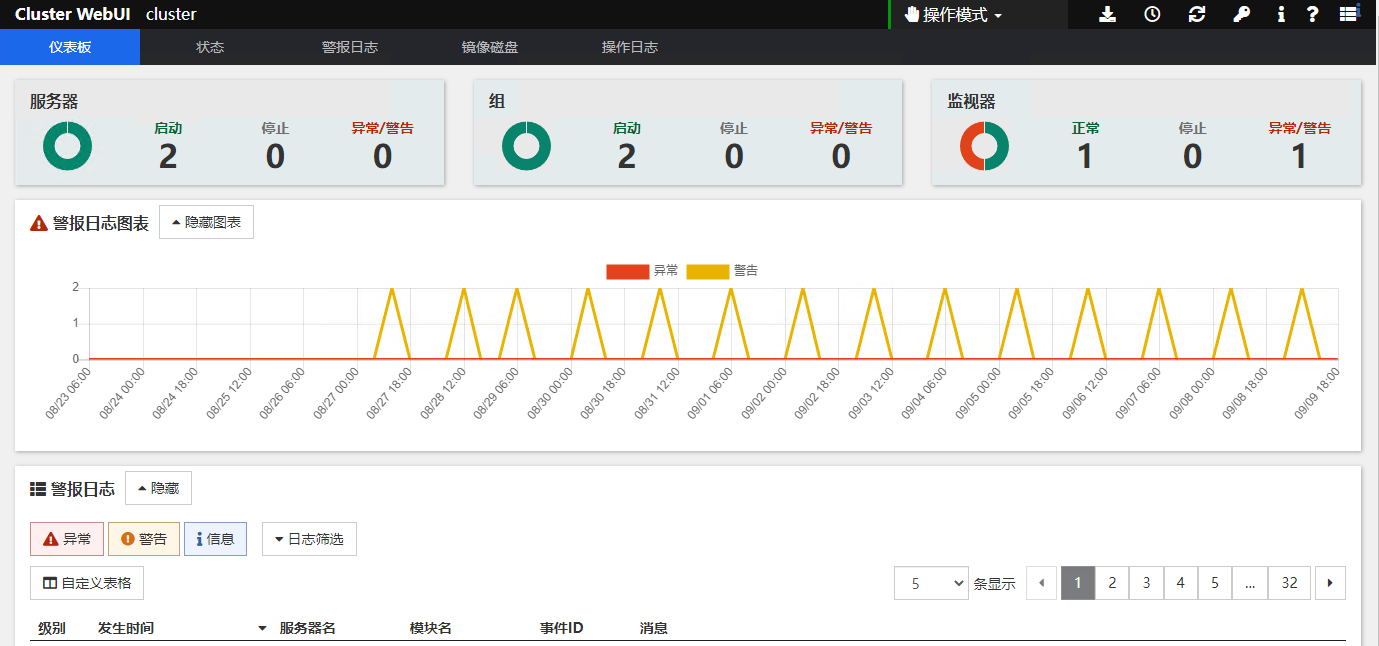Click the monitor status donut chart
The image size is (1379, 646).
(984, 146)
